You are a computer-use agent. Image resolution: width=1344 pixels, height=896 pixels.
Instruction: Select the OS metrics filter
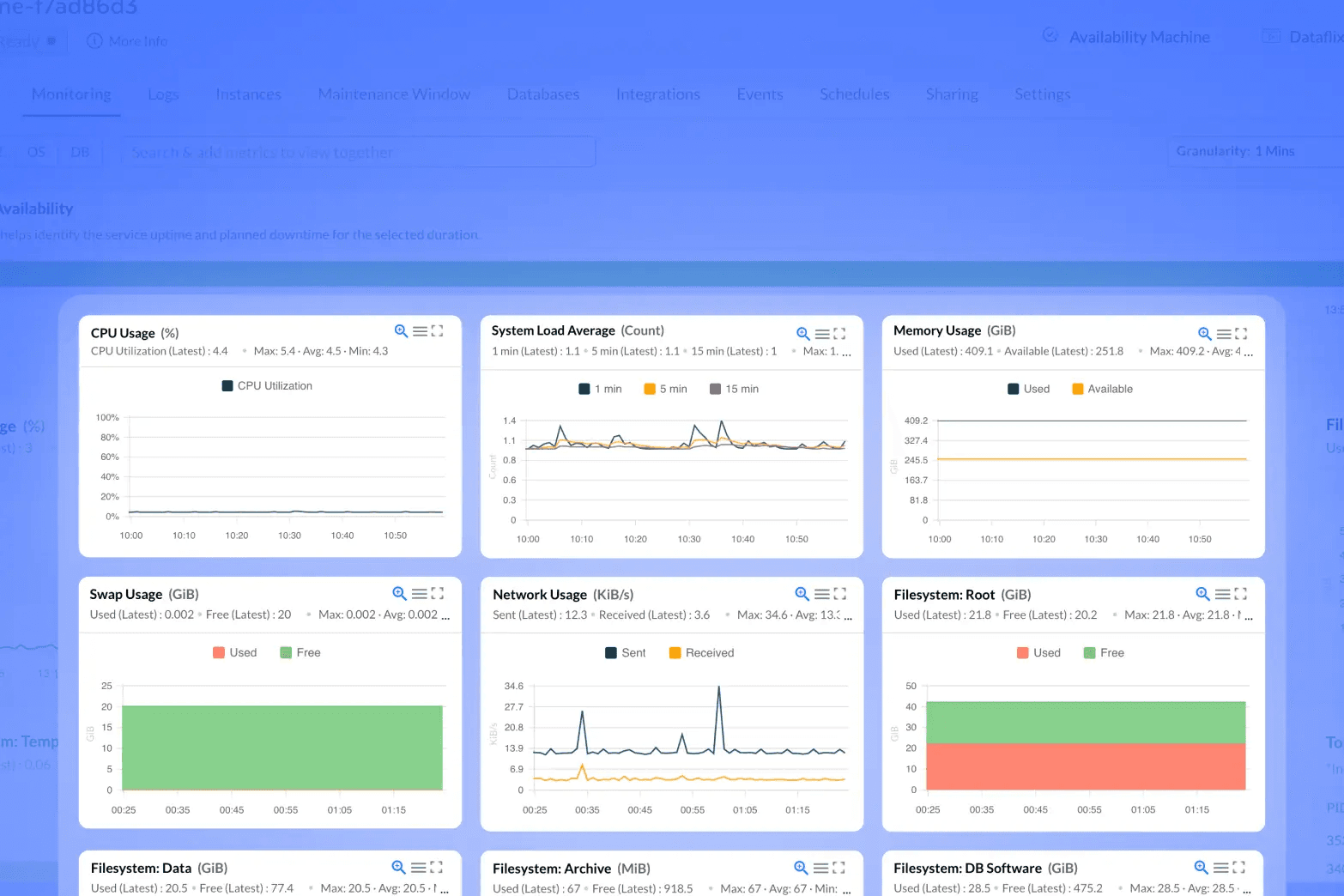(36, 152)
